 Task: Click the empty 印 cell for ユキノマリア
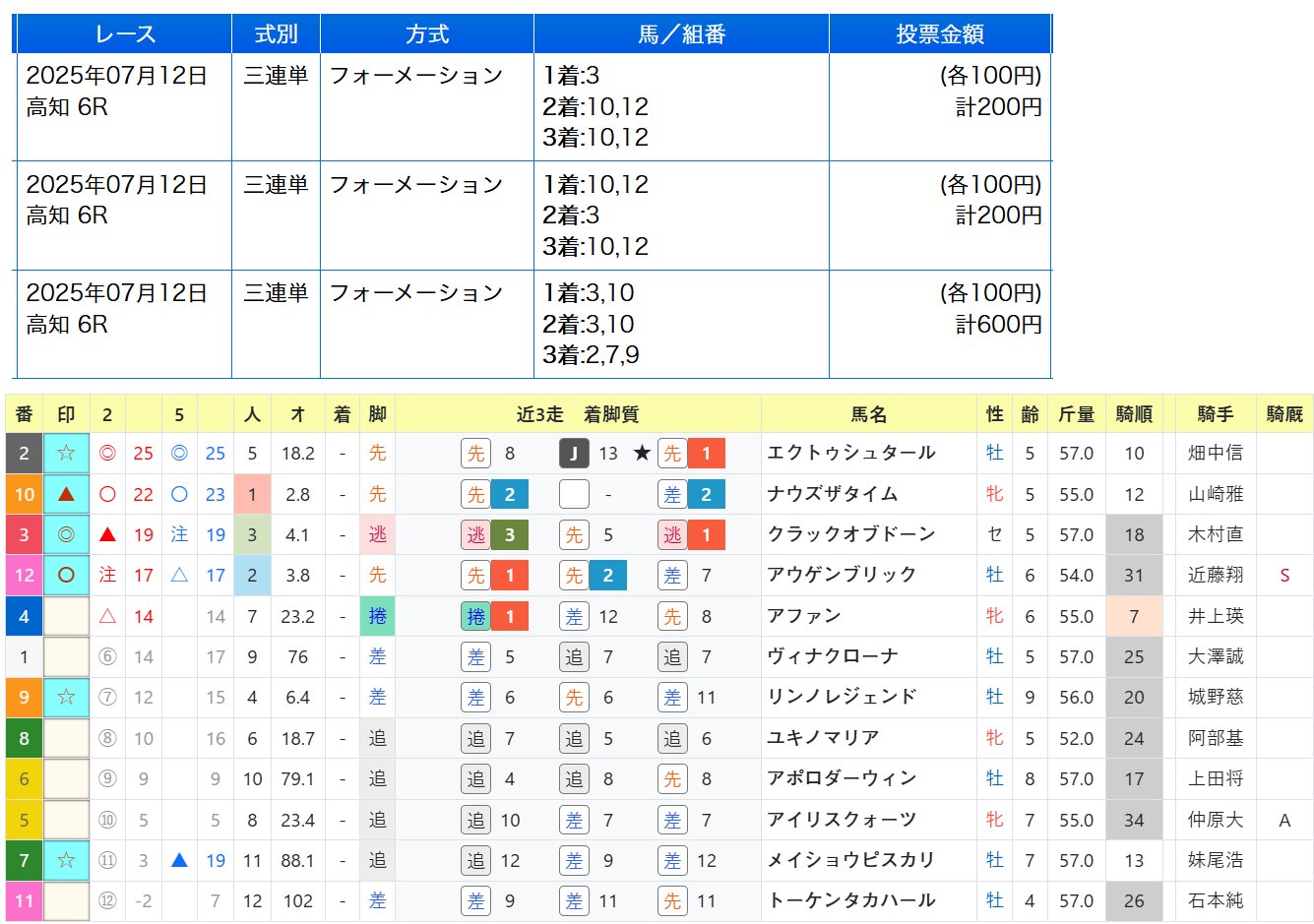click(66, 738)
